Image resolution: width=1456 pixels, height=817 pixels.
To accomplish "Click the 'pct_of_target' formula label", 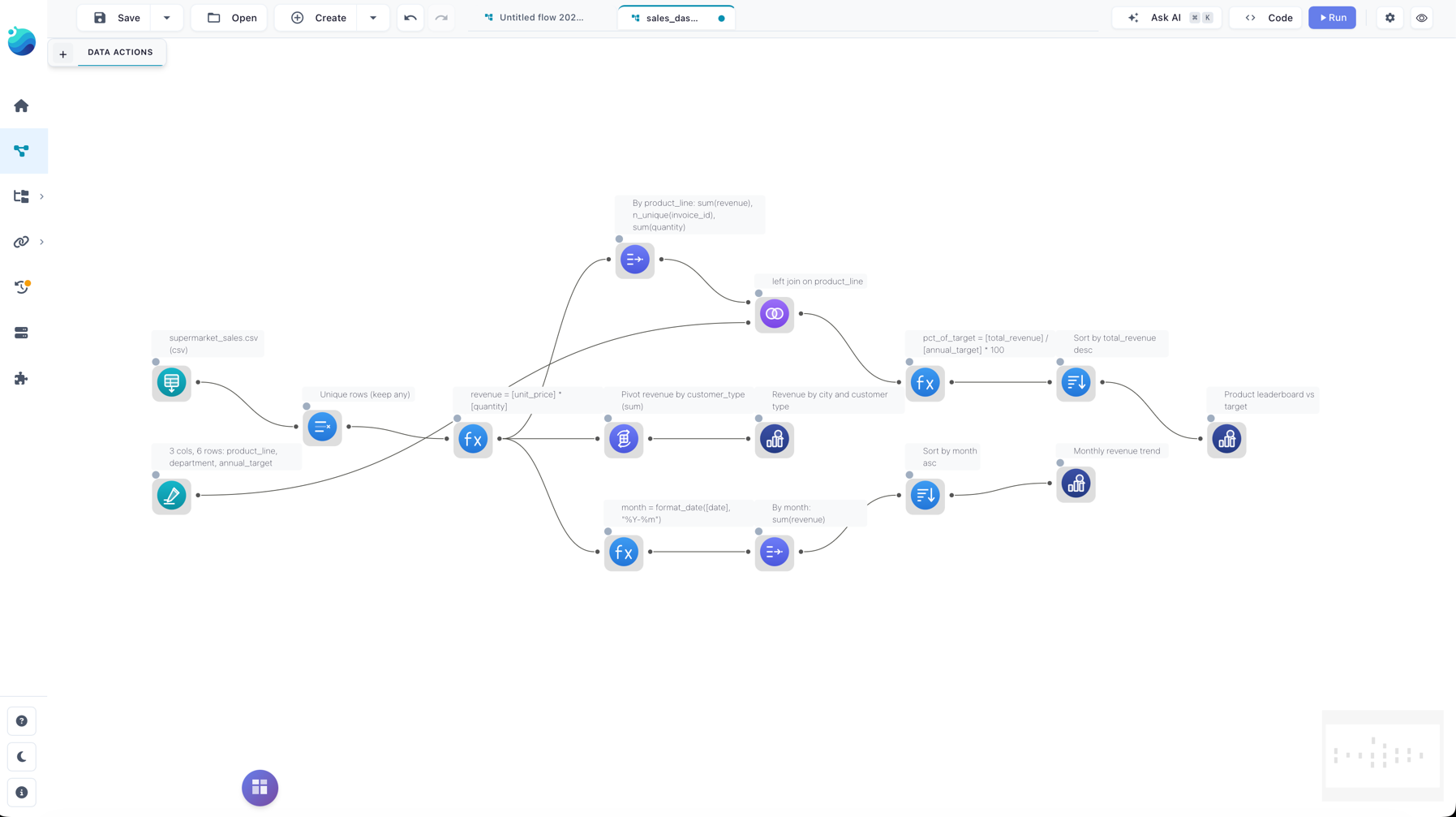I will click(x=985, y=344).
